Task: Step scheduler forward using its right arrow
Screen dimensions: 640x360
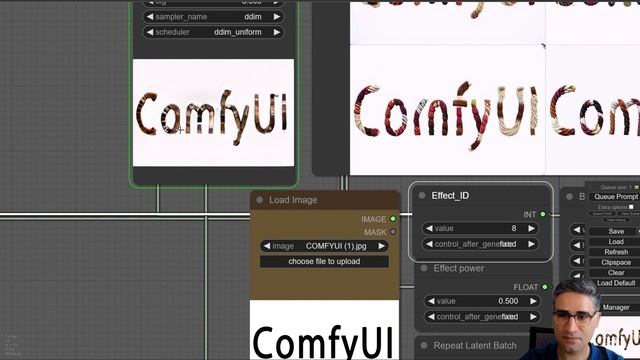Action: [277, 32]
